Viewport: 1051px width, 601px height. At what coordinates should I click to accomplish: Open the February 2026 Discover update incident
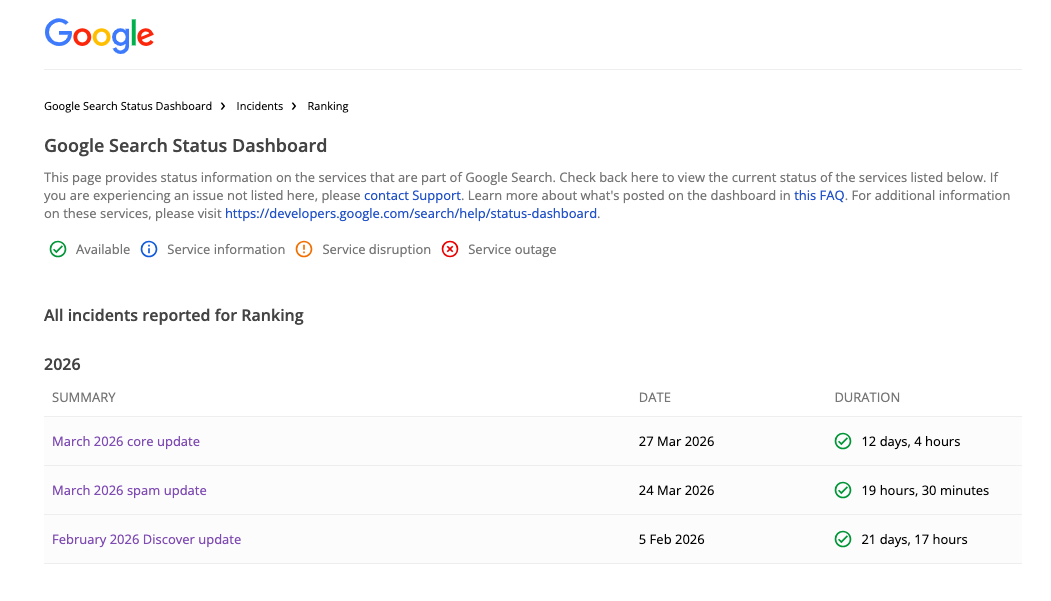click(x=146, y=539)
